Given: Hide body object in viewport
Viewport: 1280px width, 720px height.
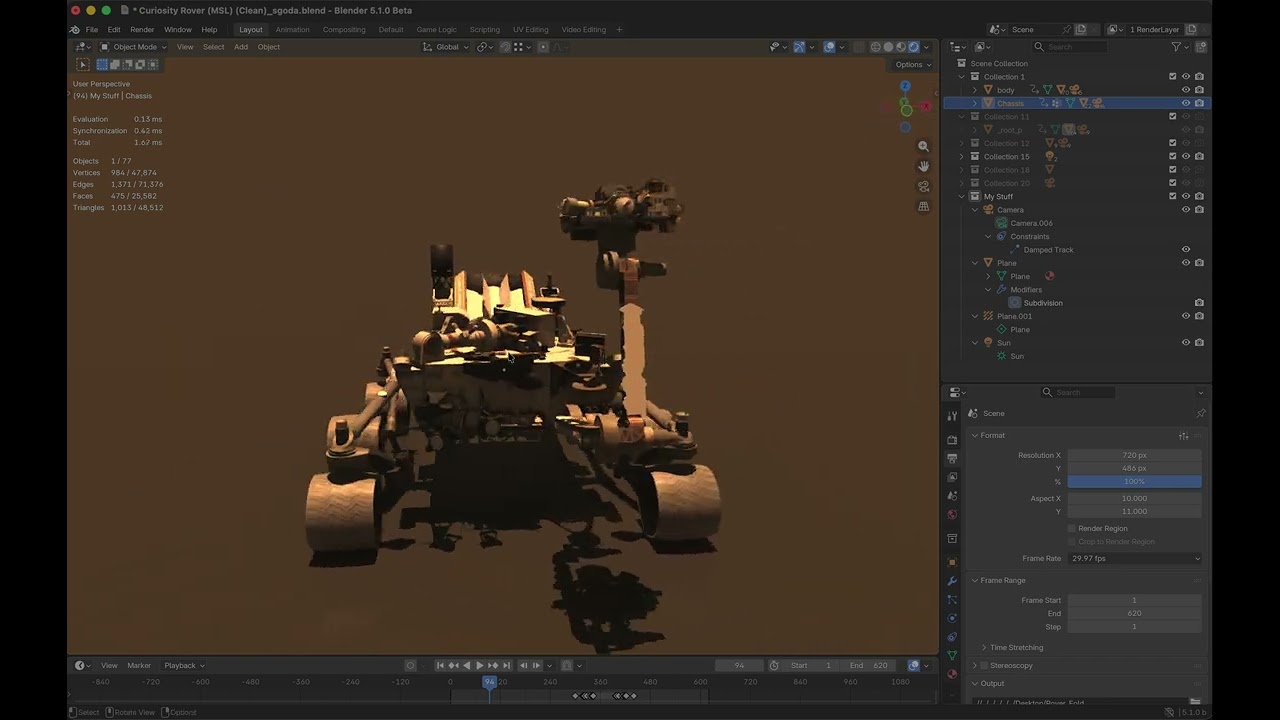Looking at the screenshot, I should pyautogui.click(x=1186, y=90).
